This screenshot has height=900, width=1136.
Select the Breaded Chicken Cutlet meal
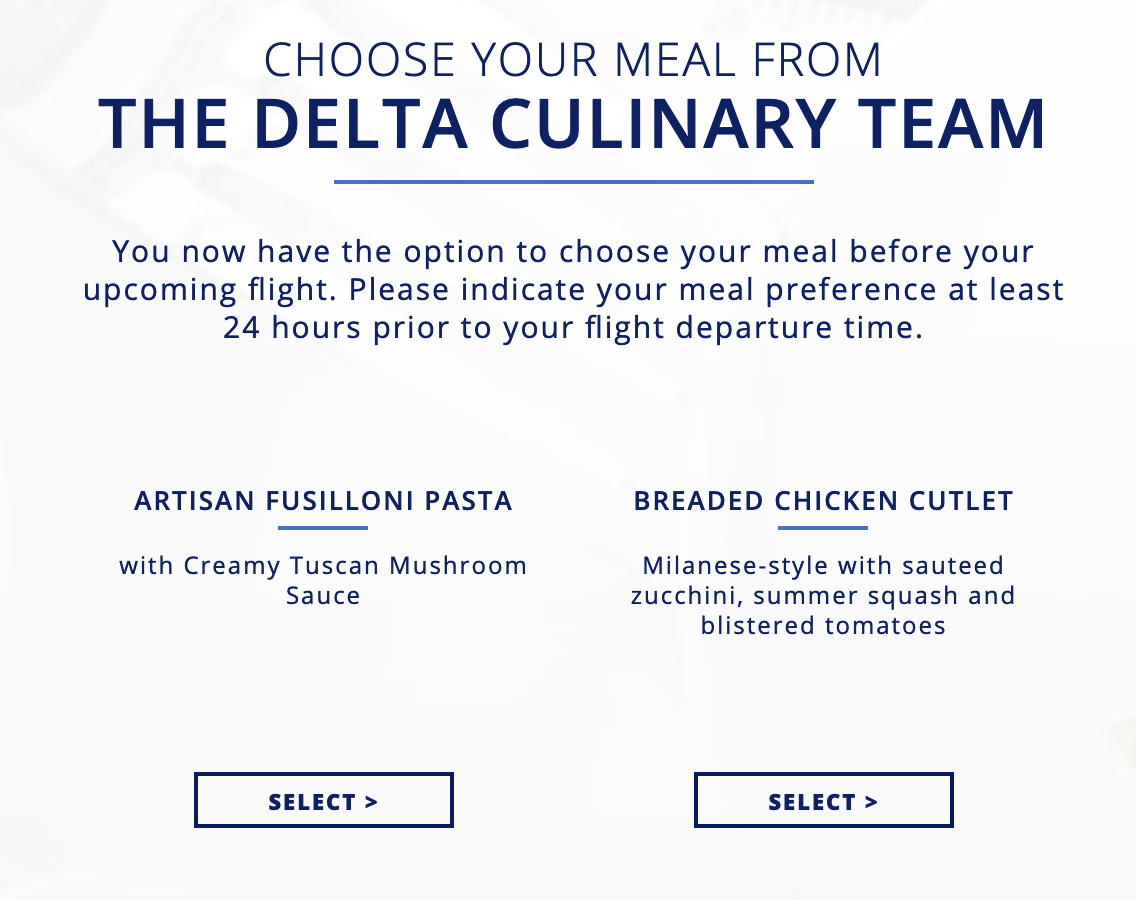pyautogui.click(x=823, y=800)
